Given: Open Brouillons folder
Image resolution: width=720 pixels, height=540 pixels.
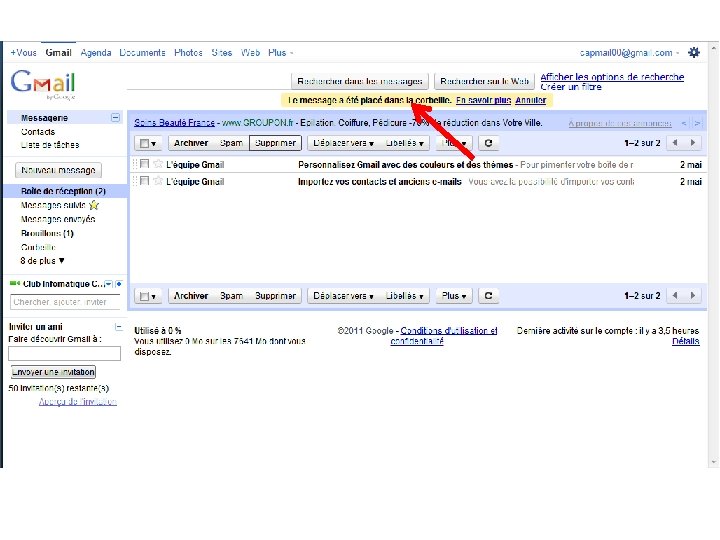Looking at the screenshot, I should (47, 233).
